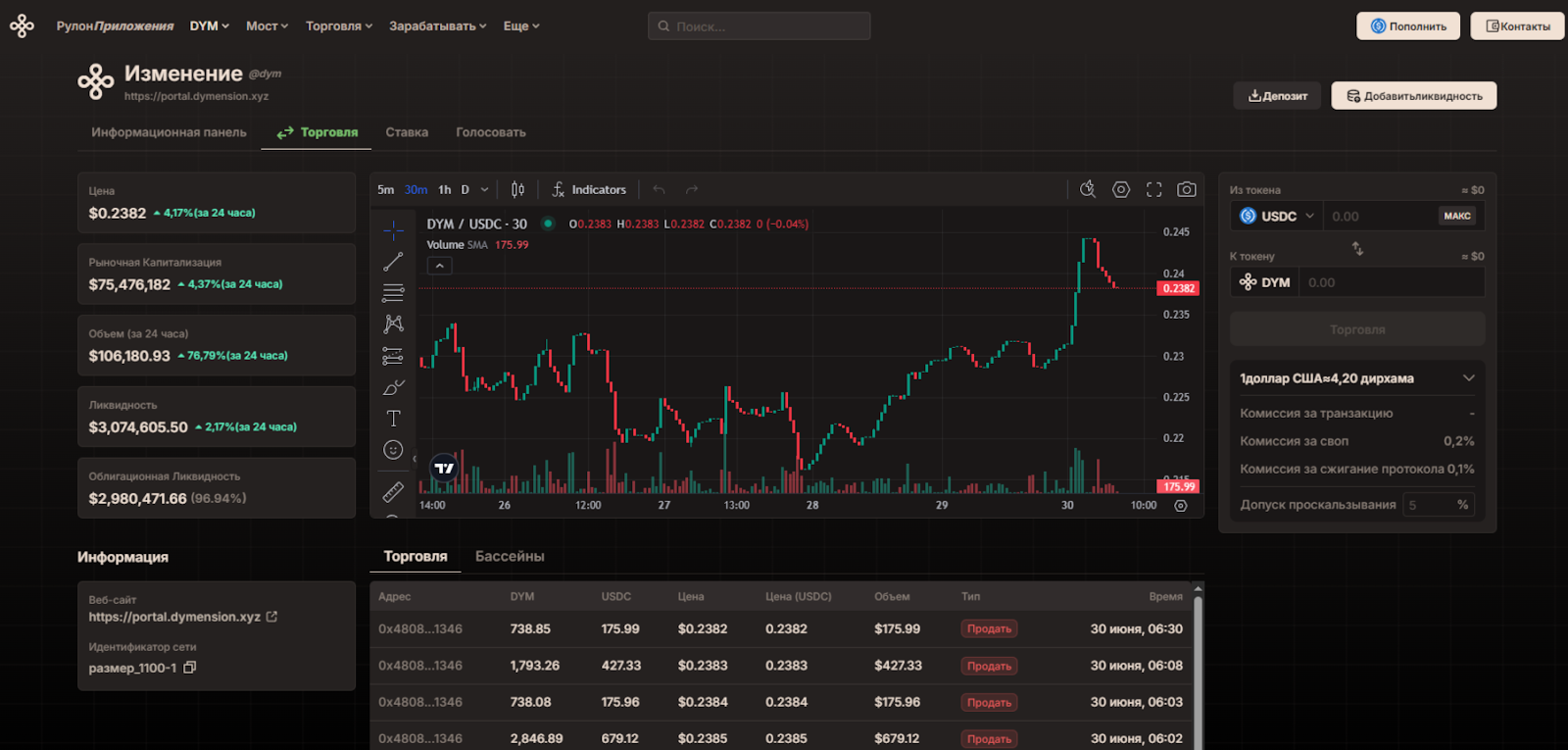Screen dimensions: 1568x750
Task: Switch to the Голосовать tab
Action: pyautogui.click(x=491, y=132)
